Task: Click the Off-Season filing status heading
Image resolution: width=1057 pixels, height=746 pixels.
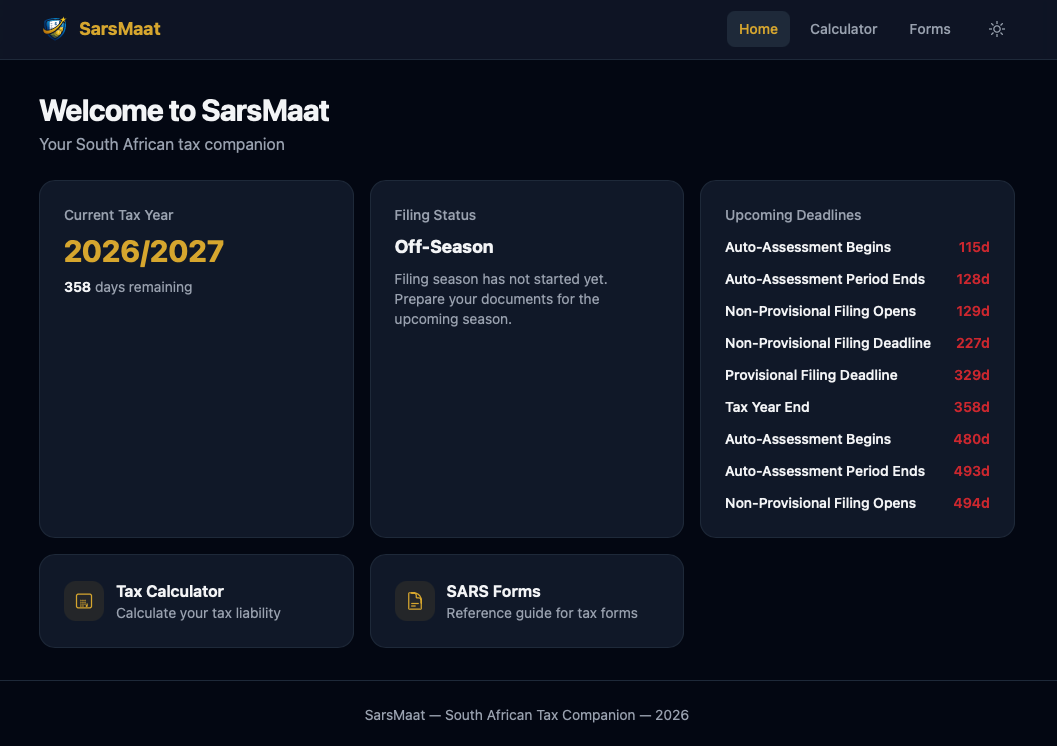Action: 444,247
